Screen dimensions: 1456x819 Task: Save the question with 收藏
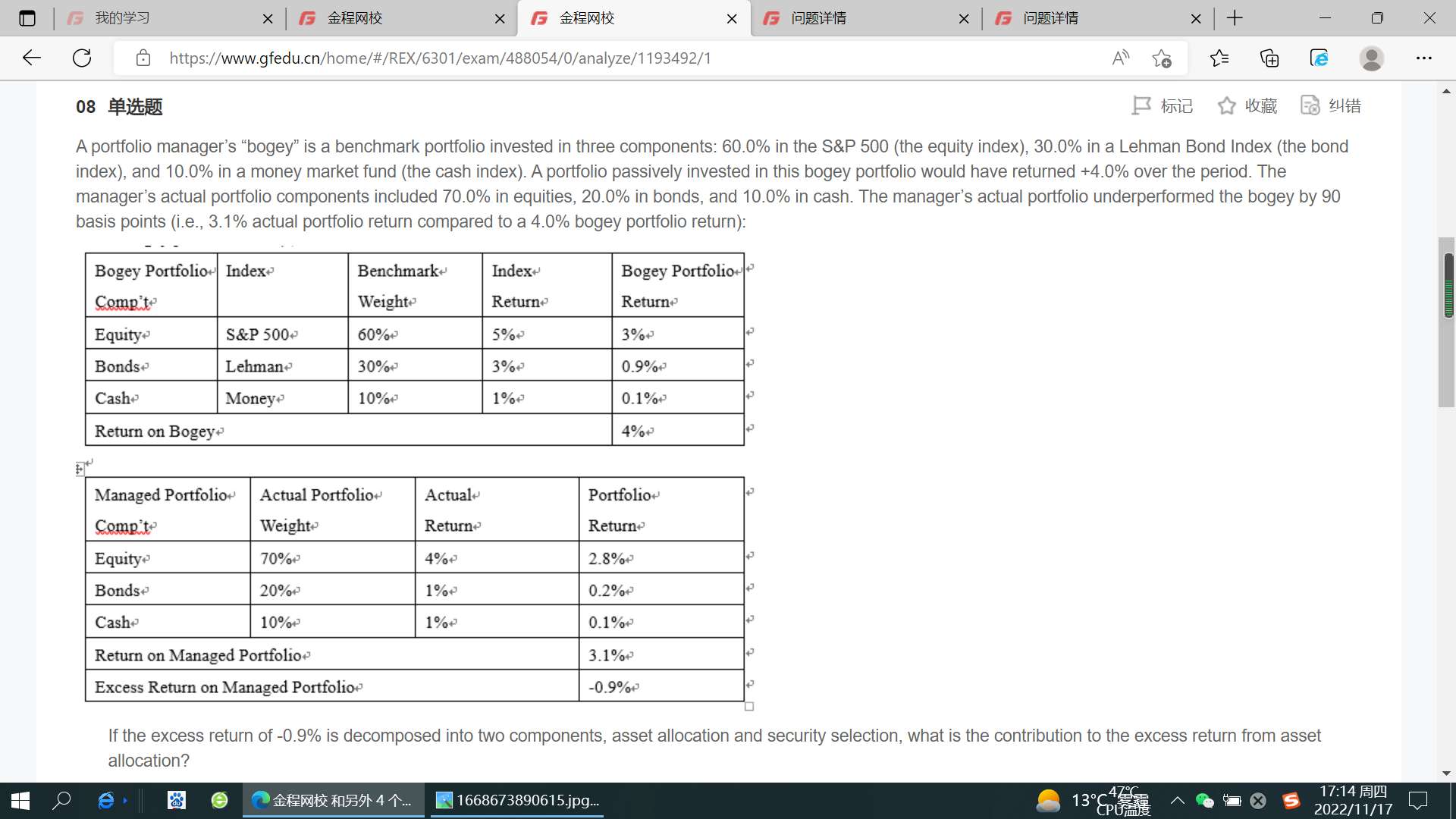coord(1247,106)
